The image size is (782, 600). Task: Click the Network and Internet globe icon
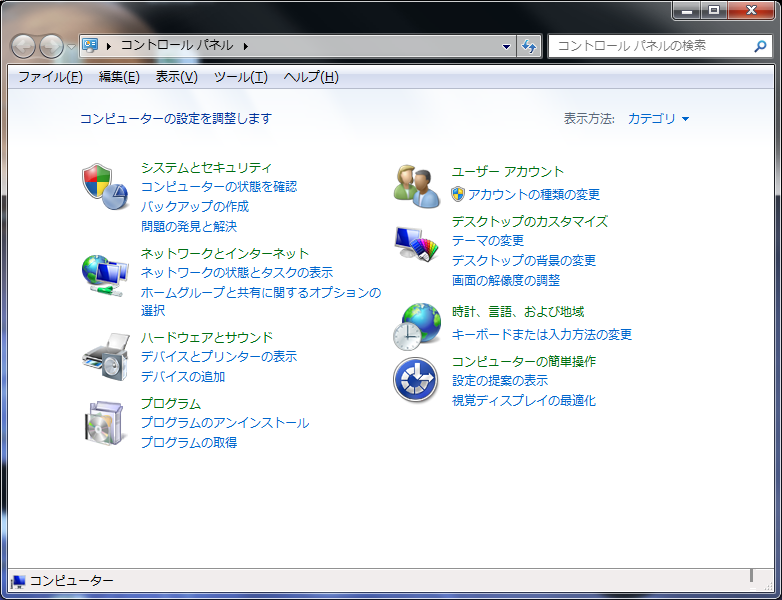point(104,273)
